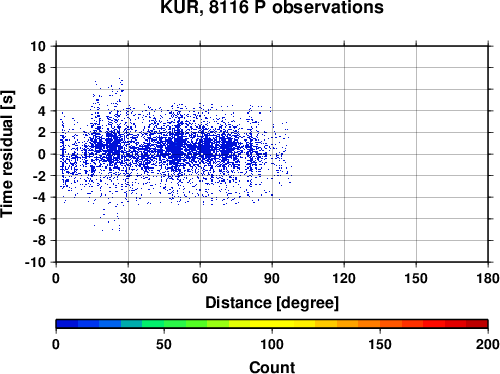The image size is (500, 374).
Task: Select the green colorbar segment near 50
Action: coord(174,324)
